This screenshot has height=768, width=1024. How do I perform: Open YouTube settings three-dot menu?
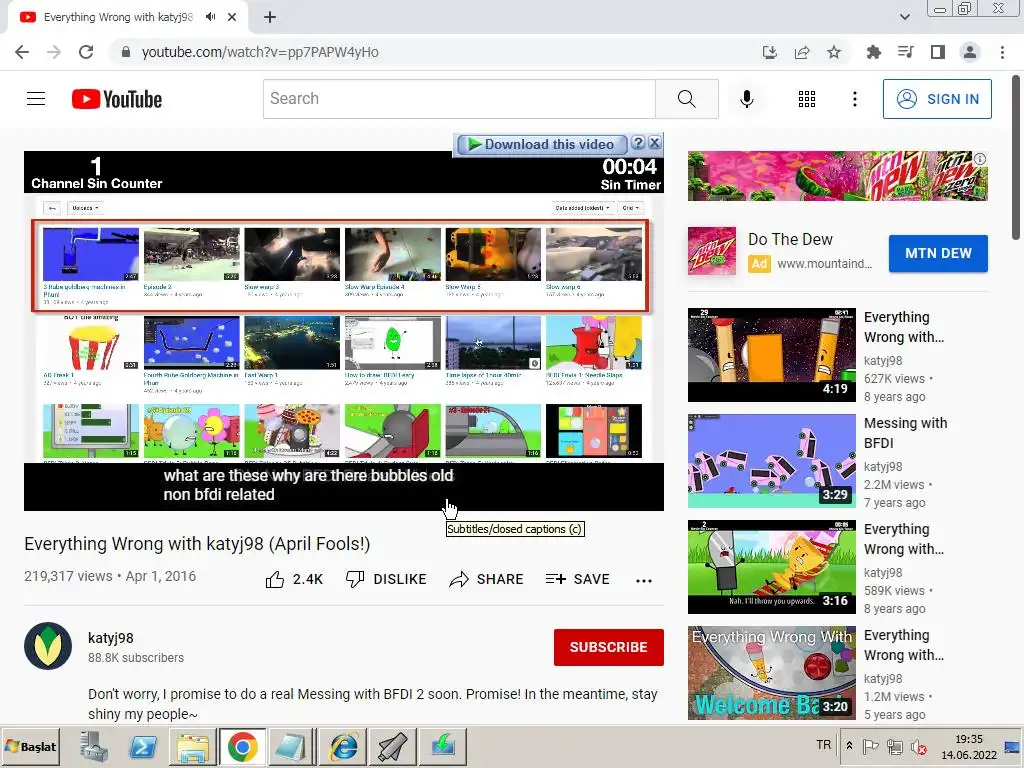854,99
